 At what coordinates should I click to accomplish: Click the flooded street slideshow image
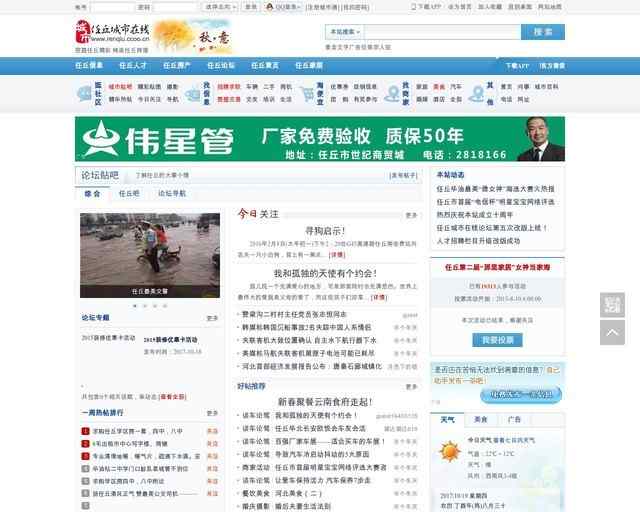(150, 255)
